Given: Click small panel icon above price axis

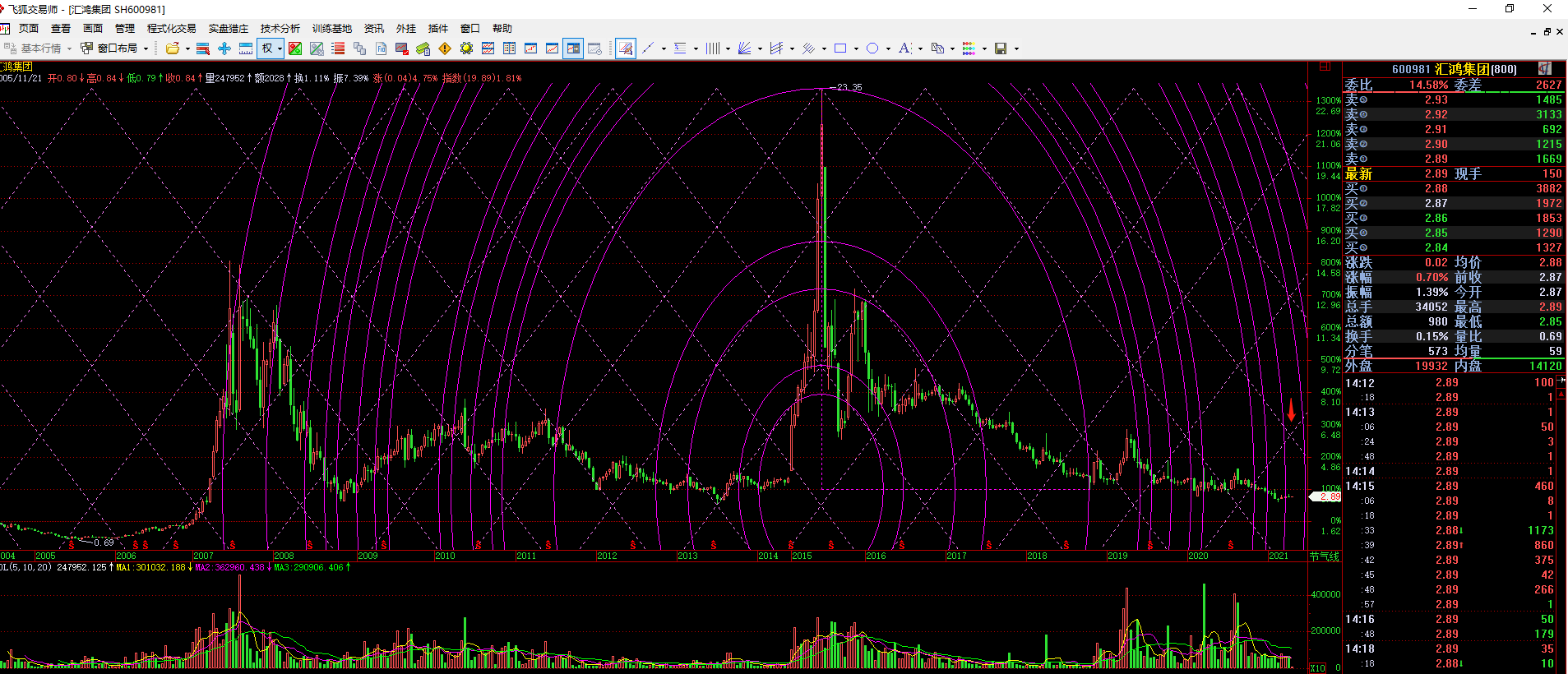Looking at the screenshot, I should pos(1325,67).
